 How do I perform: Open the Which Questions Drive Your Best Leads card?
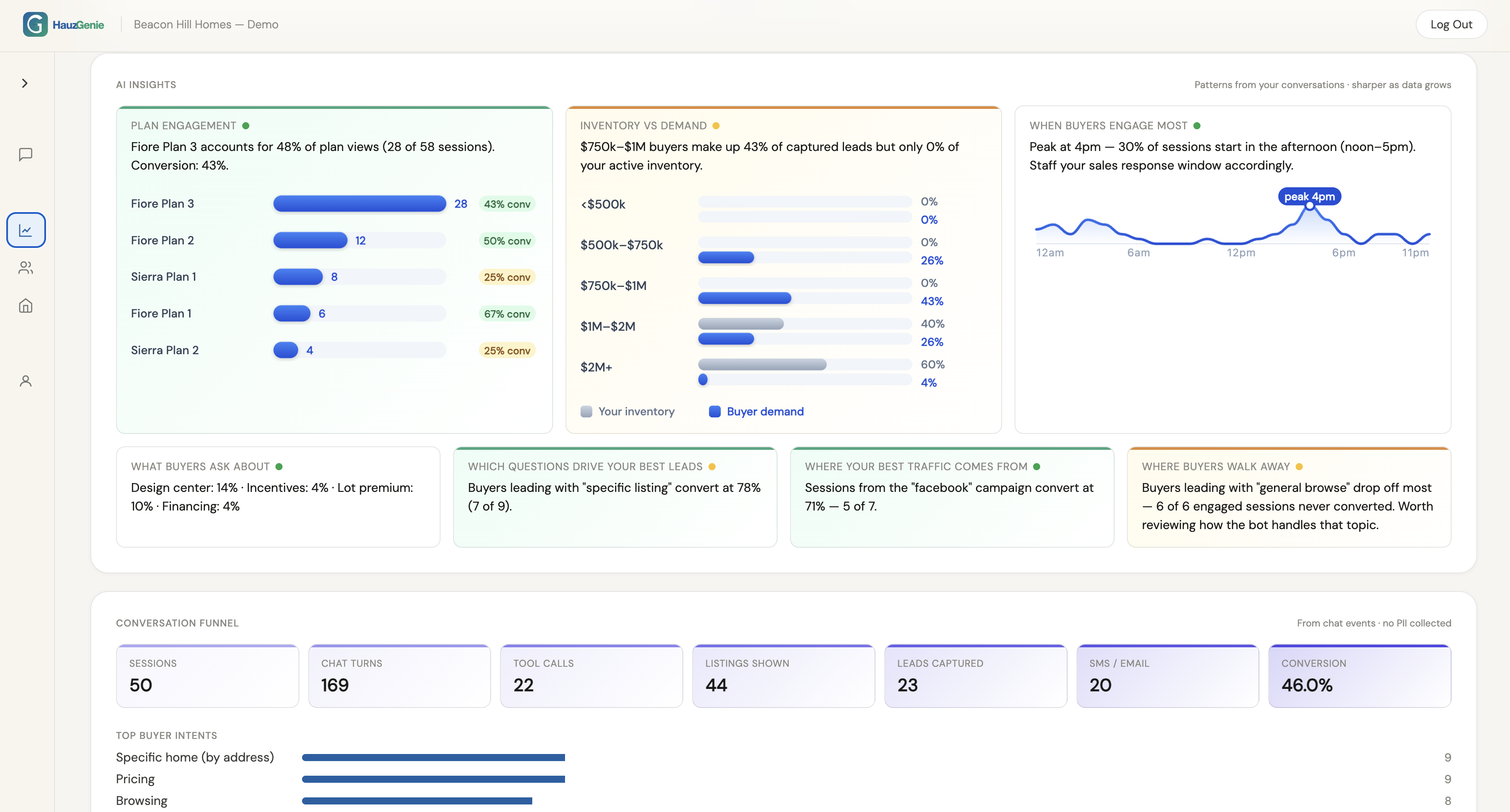[x=615, y=497]
